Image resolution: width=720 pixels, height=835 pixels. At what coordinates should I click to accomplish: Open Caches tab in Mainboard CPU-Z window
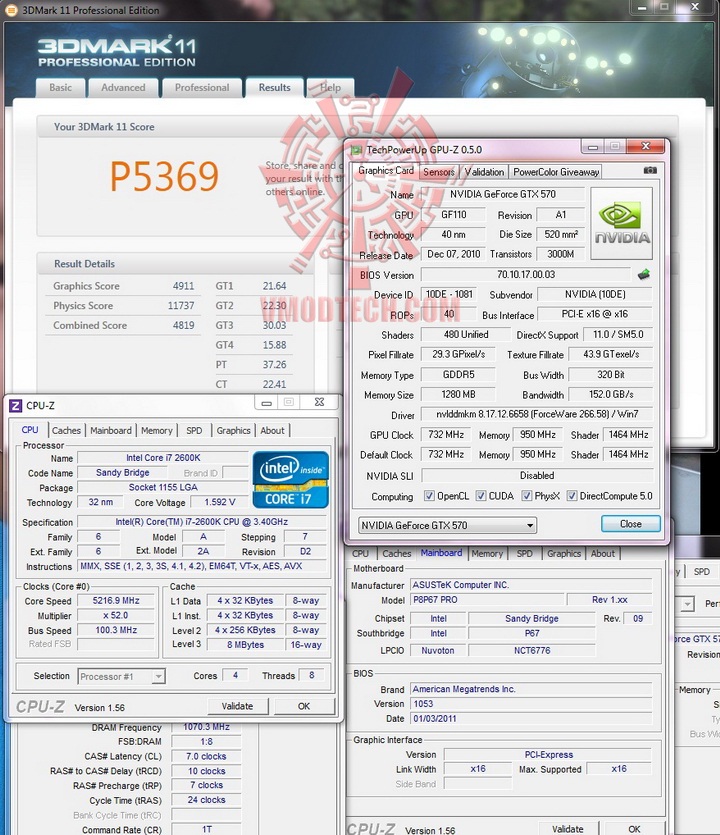point(397,553)
